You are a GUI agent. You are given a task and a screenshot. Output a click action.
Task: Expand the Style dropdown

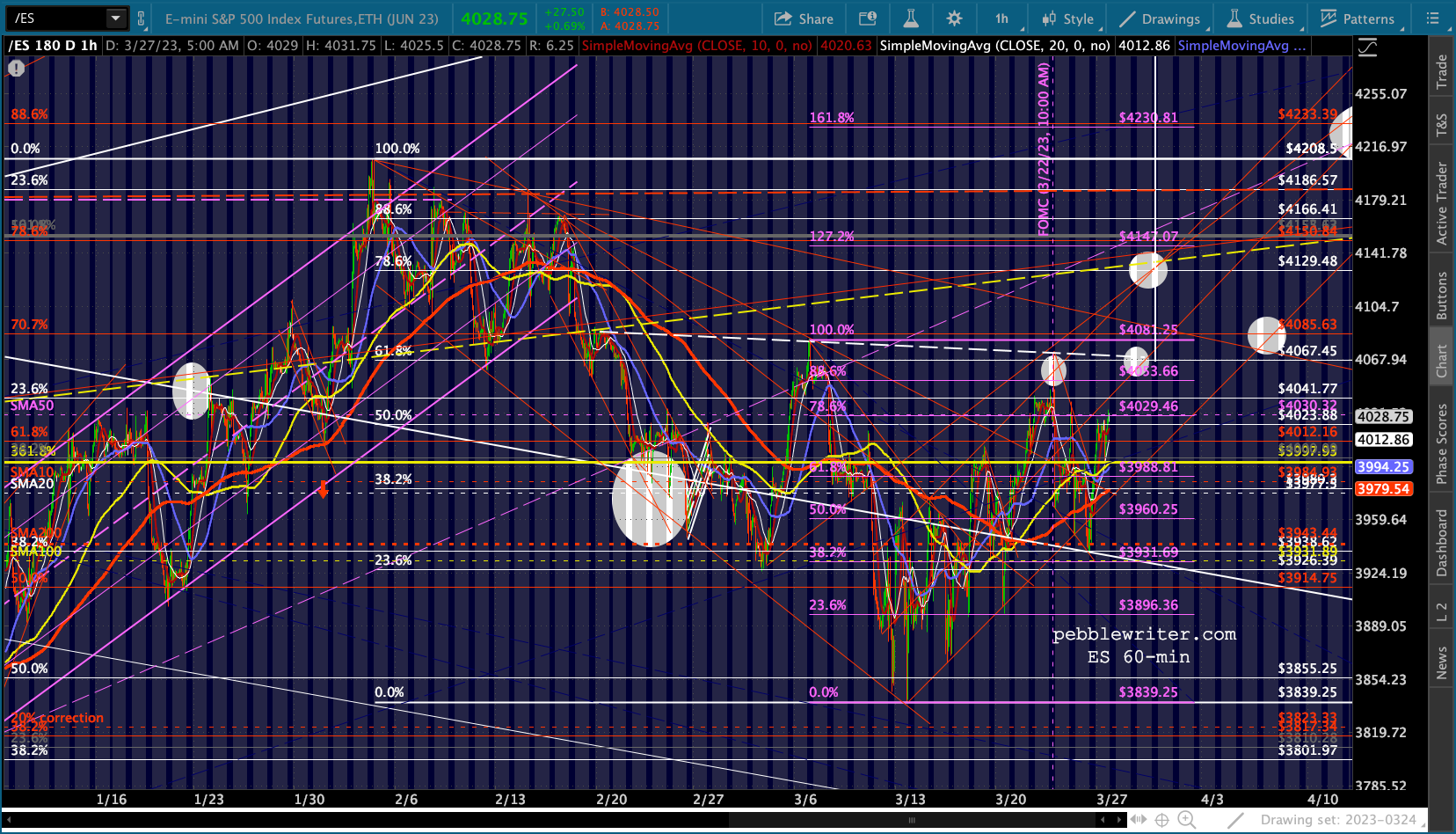pos(1068,18)
